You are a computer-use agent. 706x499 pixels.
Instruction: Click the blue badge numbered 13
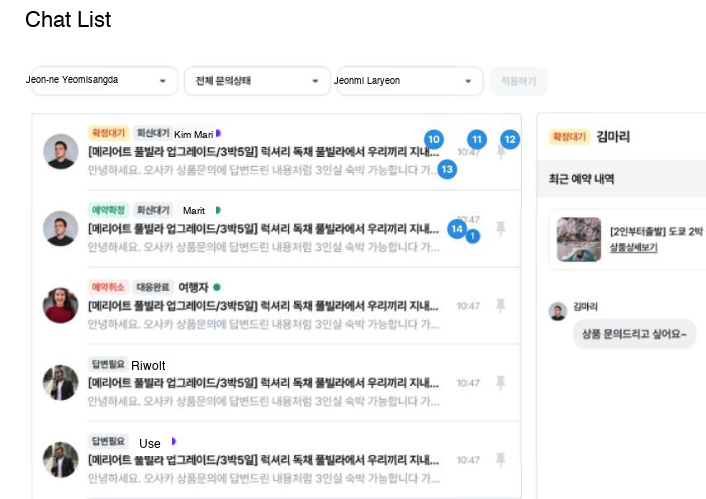point(447,169)
